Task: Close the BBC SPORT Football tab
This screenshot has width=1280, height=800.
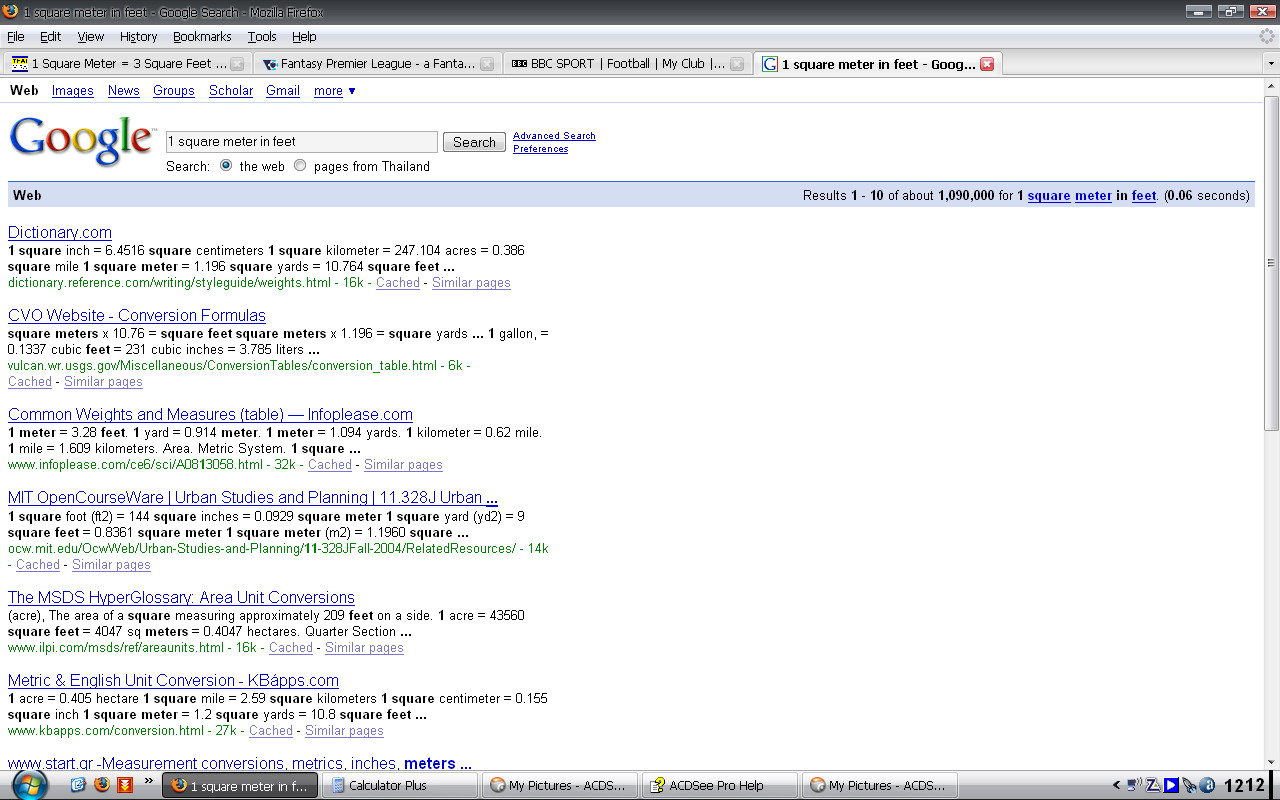Action: (x=737, y=64)
